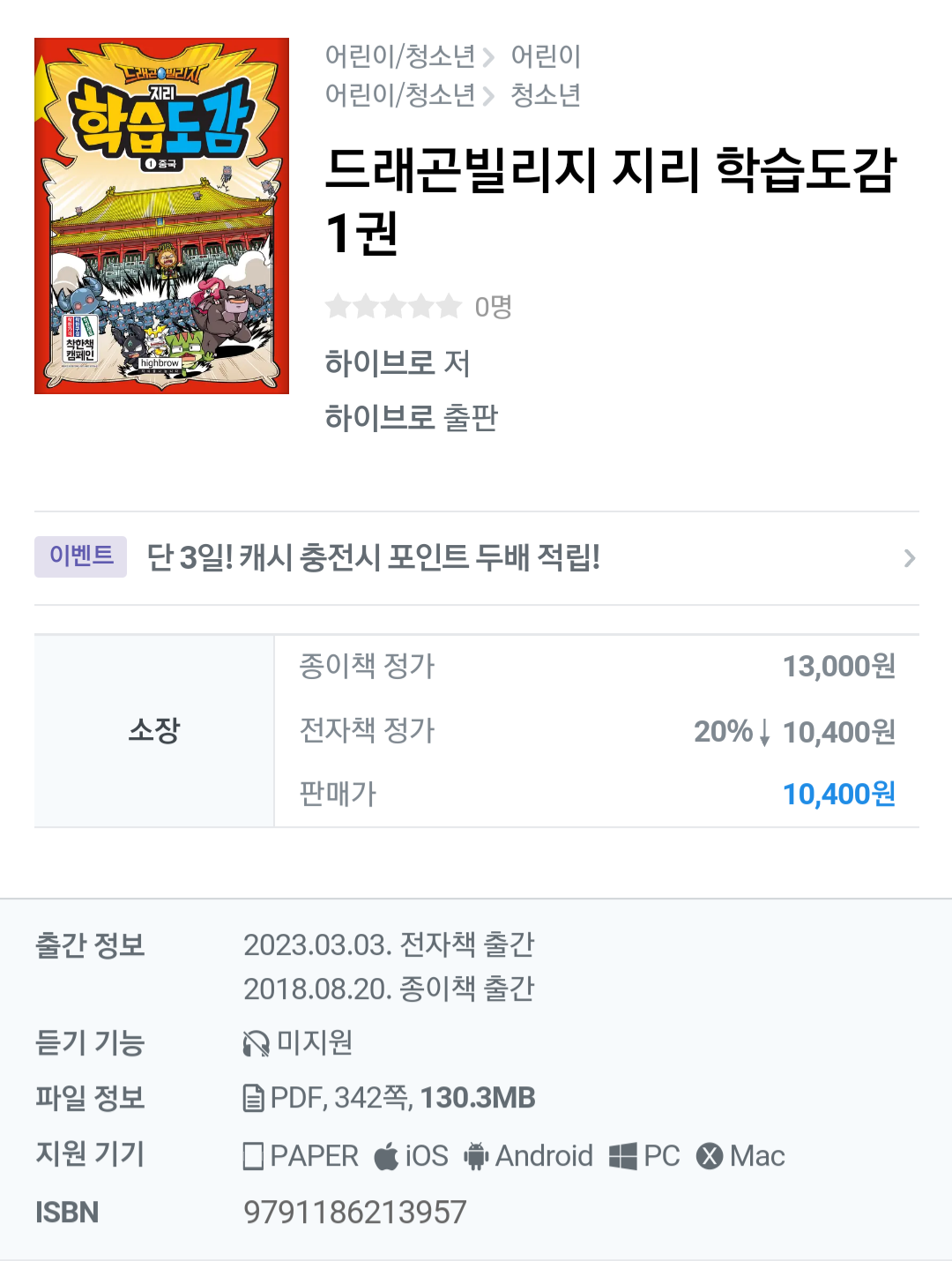
Task: Click the Apple iOS icon
Action: pyautogui.click(x=386, y=1156)
